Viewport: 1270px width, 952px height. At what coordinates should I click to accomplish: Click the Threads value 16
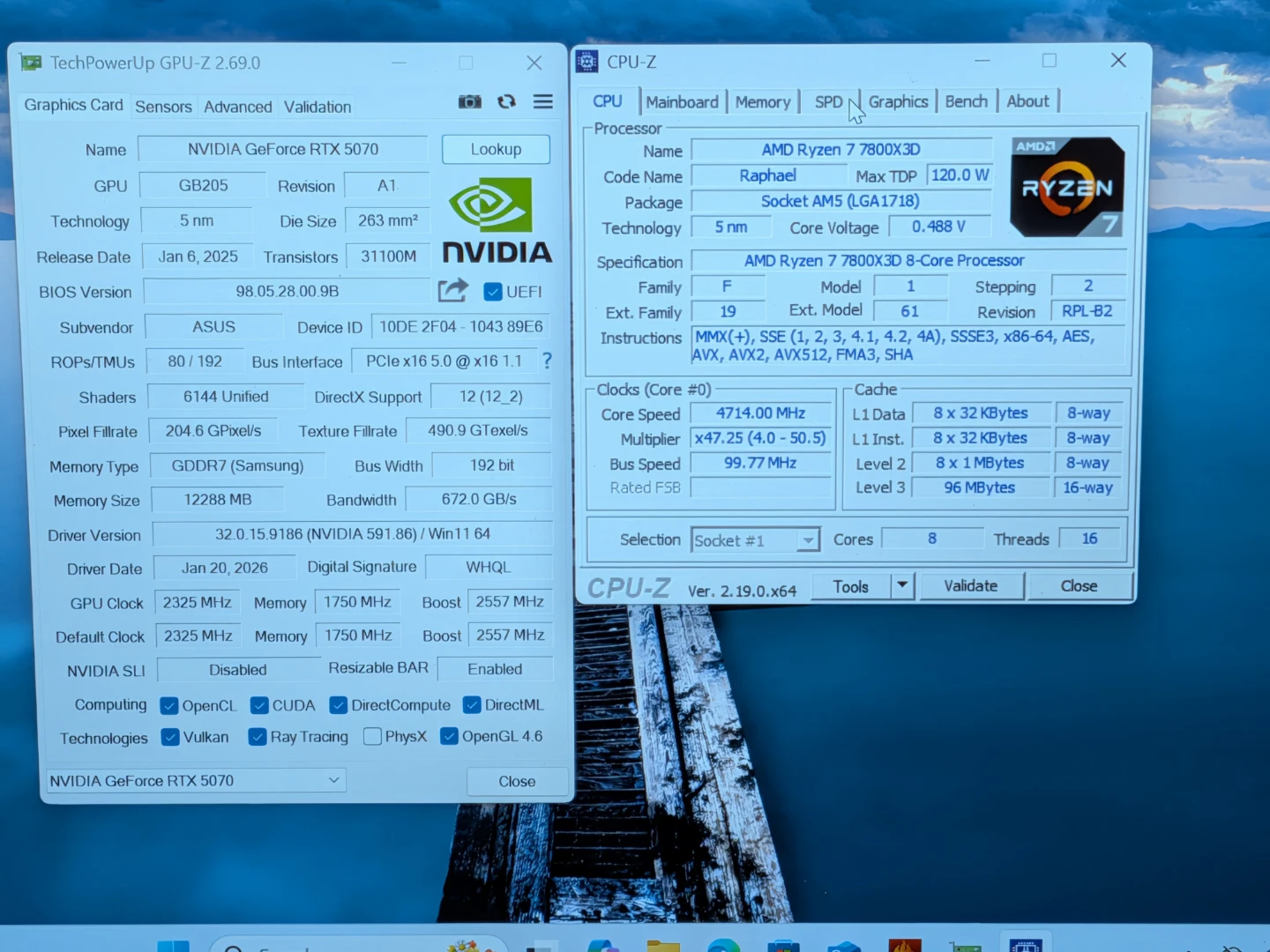pyautogui.click(x=1090, y=539)
